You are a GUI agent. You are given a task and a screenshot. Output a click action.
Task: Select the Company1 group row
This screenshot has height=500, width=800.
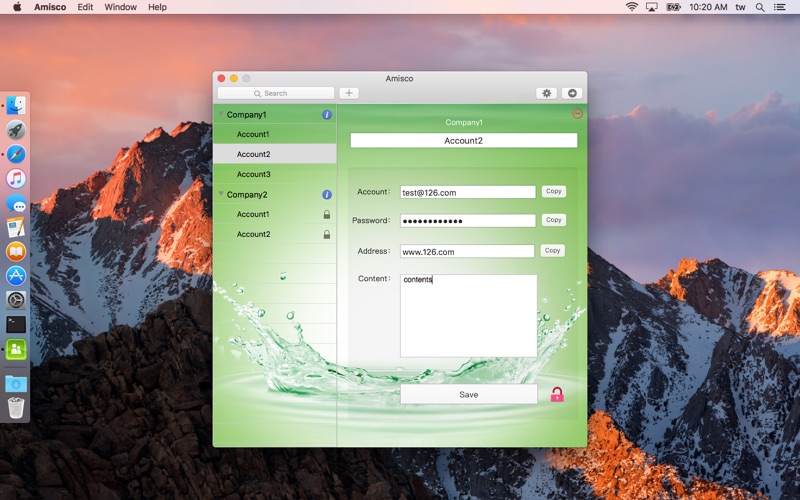point(274,115)
